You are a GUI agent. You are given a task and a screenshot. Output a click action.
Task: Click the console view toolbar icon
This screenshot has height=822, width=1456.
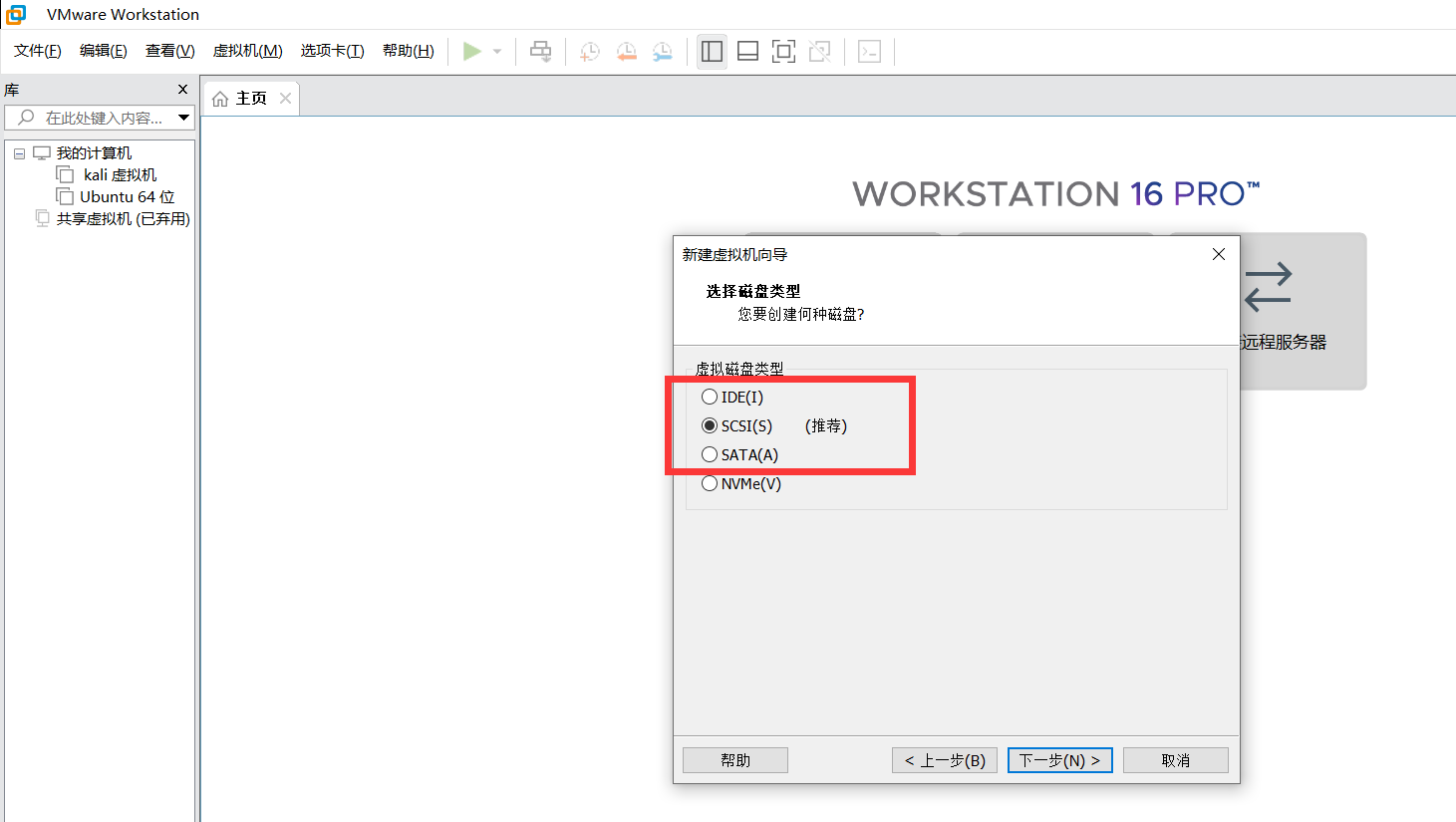click(x=870, y=51)
